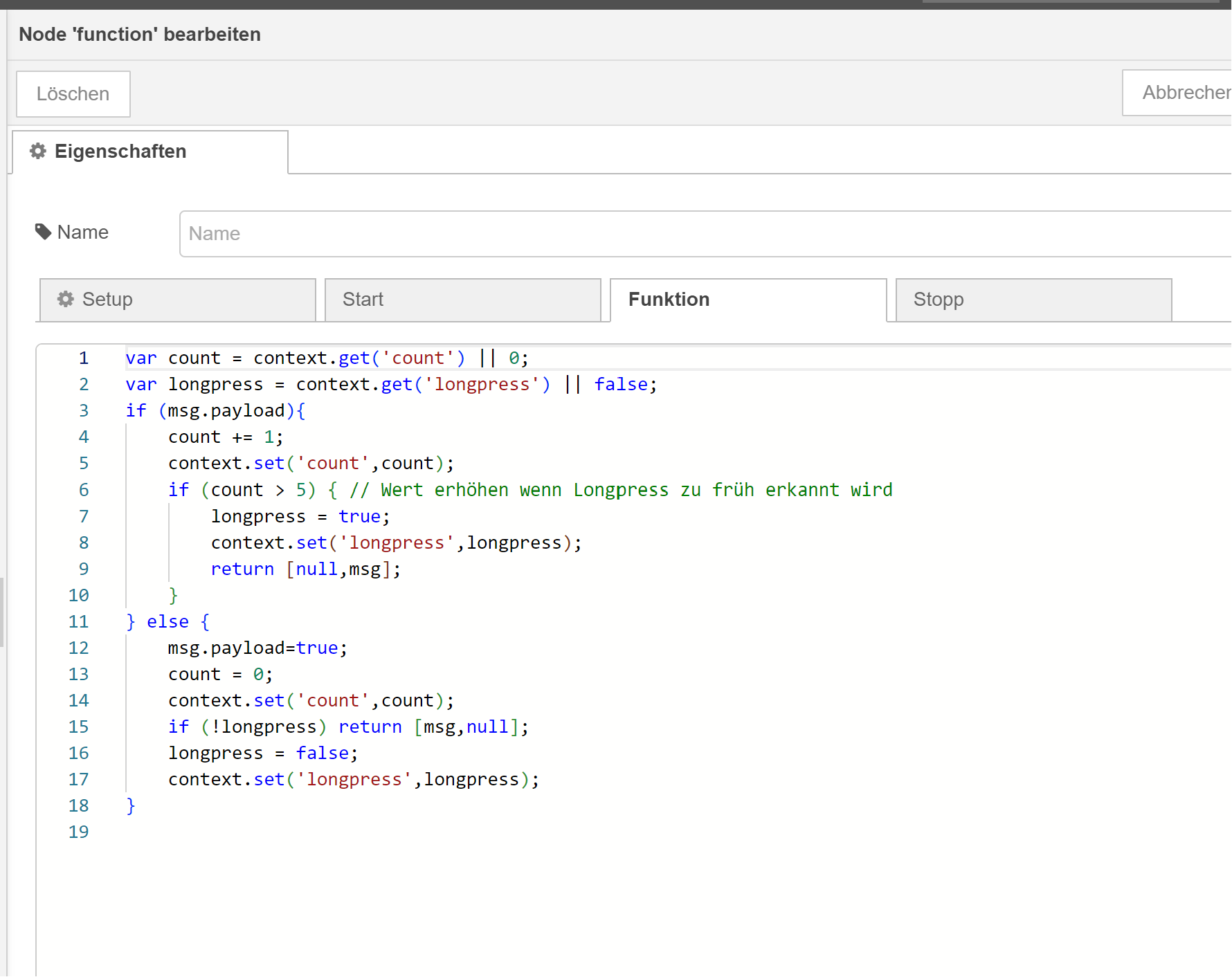Click 'count = 0;' code line
Screen dimensions: 1232x977
(x=221, y=675)
